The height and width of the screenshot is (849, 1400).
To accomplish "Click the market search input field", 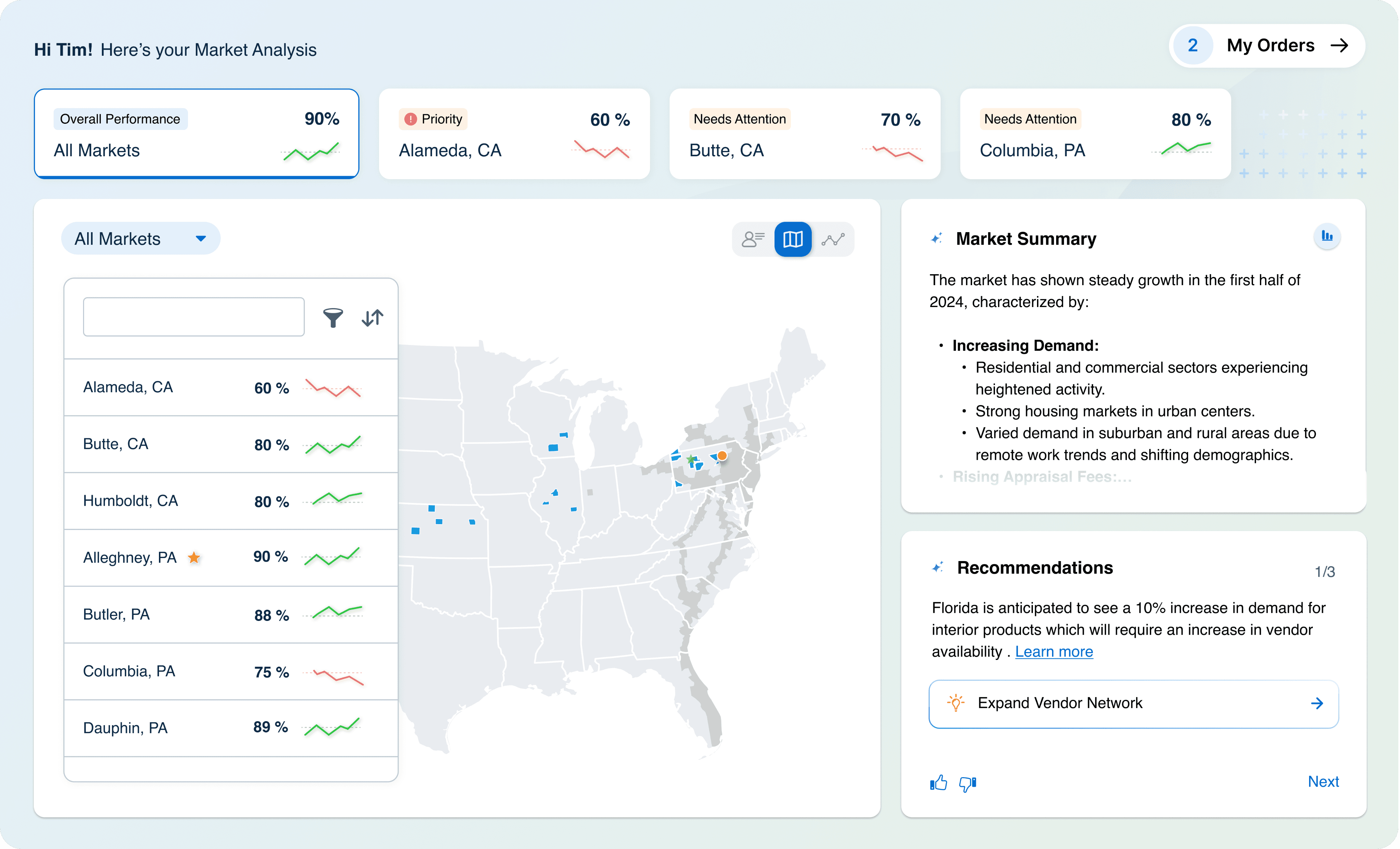I will [x=194, y=317].
